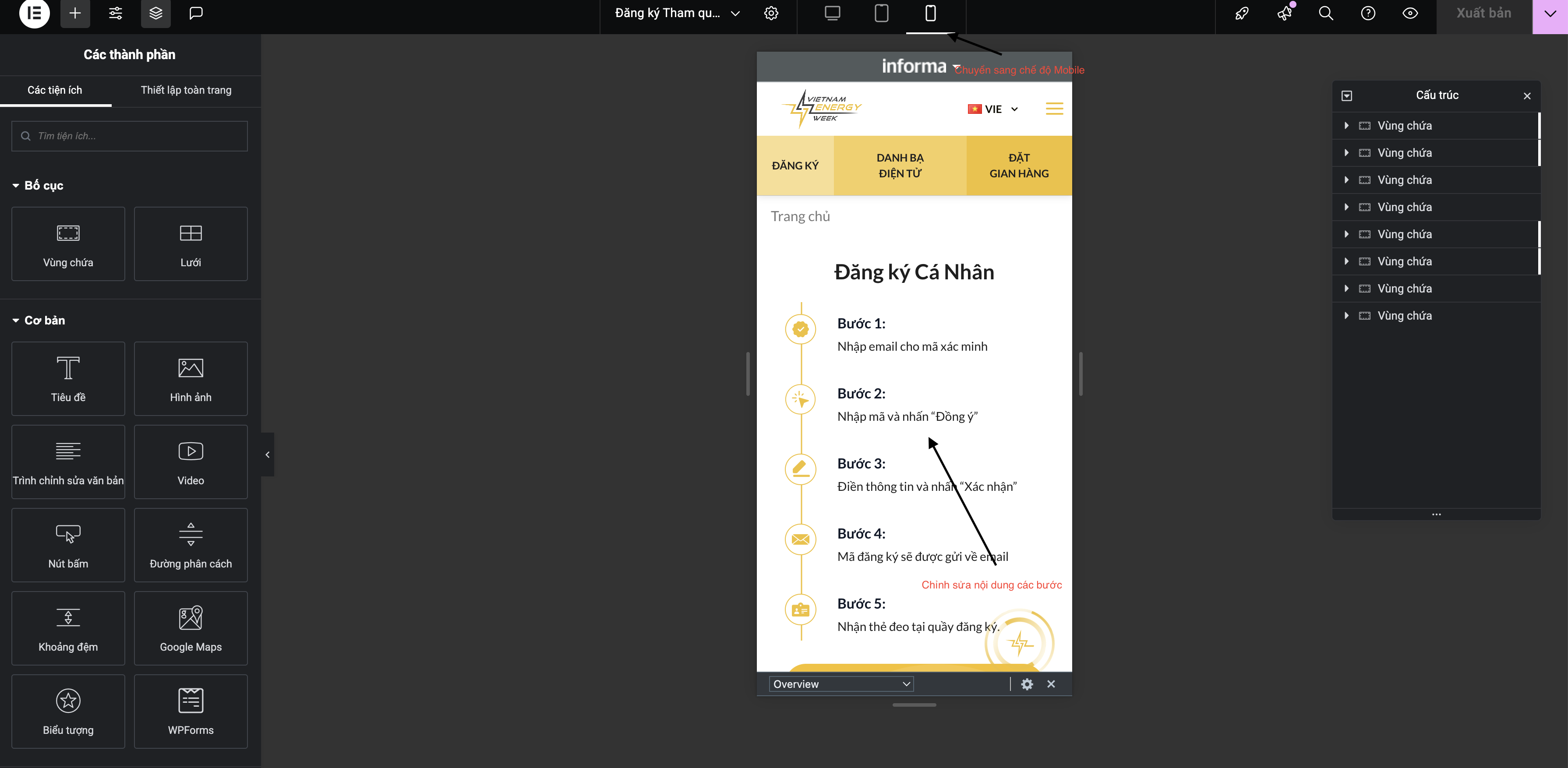
Task: Click the add element plus icon
Action: (75, 14)
